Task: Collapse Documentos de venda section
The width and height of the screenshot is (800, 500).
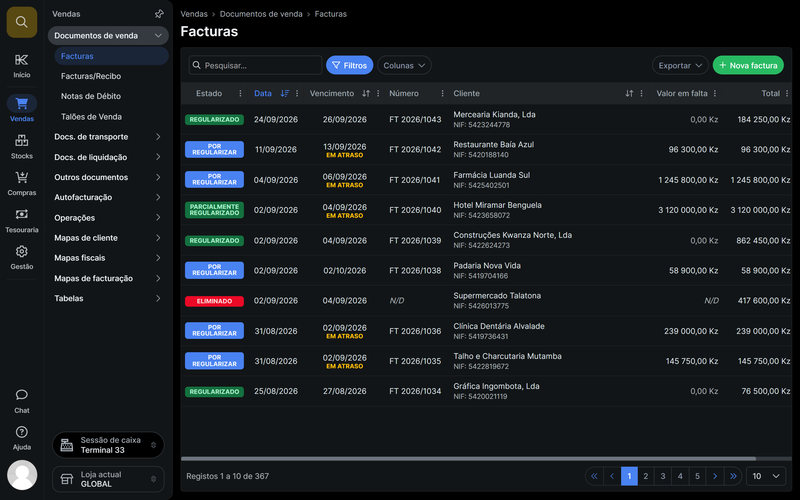Action: [x=108, y=36]
